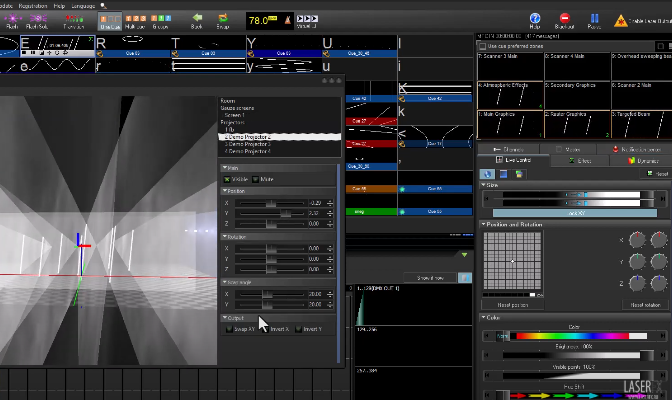Collapse the Color section
Image resolution: width=672 pixels, height=400 pixels.
pos(483,317)
